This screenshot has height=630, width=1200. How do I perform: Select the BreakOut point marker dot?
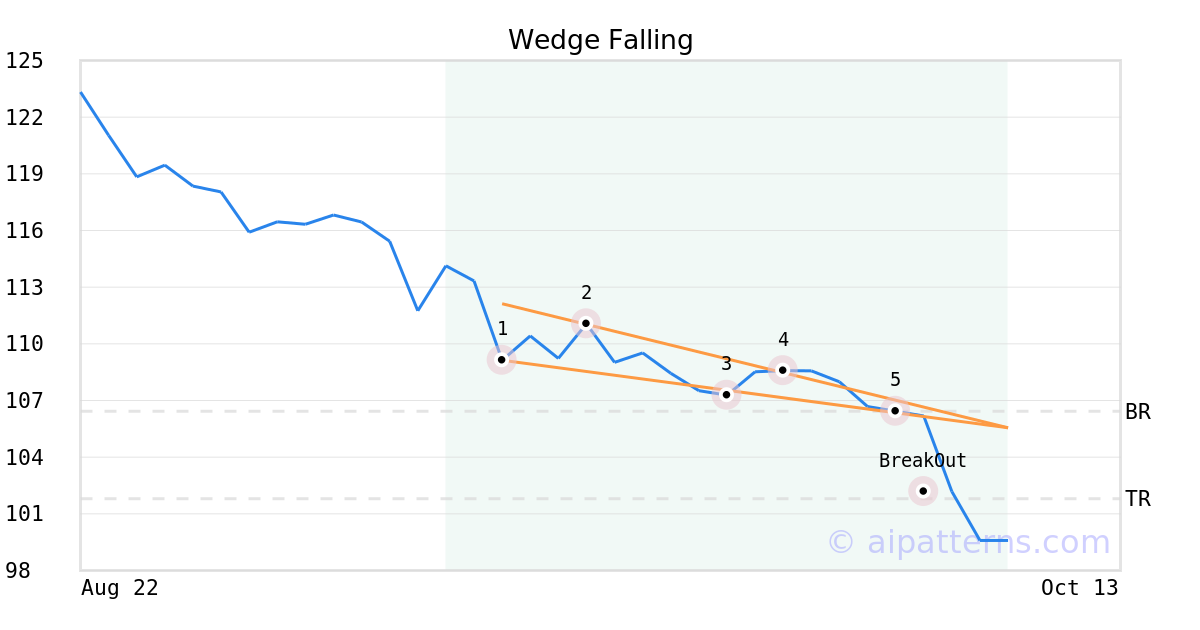tap(923, 490)
